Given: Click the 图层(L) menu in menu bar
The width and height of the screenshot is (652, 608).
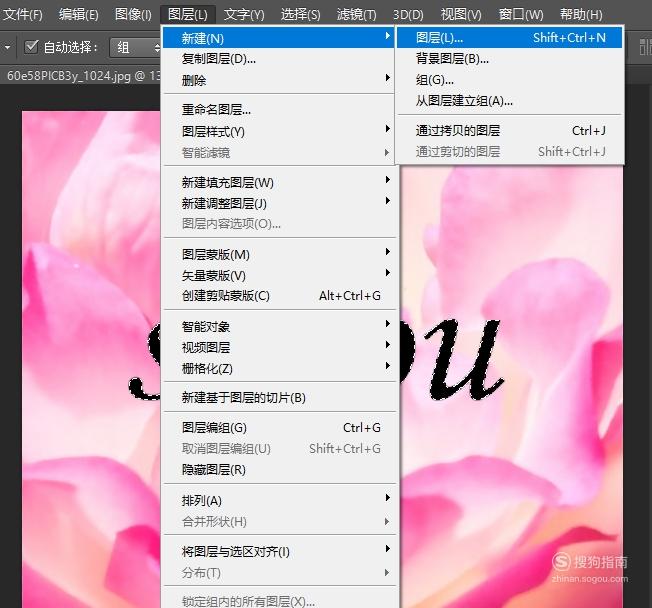Looking at the screenshot, I should click(188, 15).
